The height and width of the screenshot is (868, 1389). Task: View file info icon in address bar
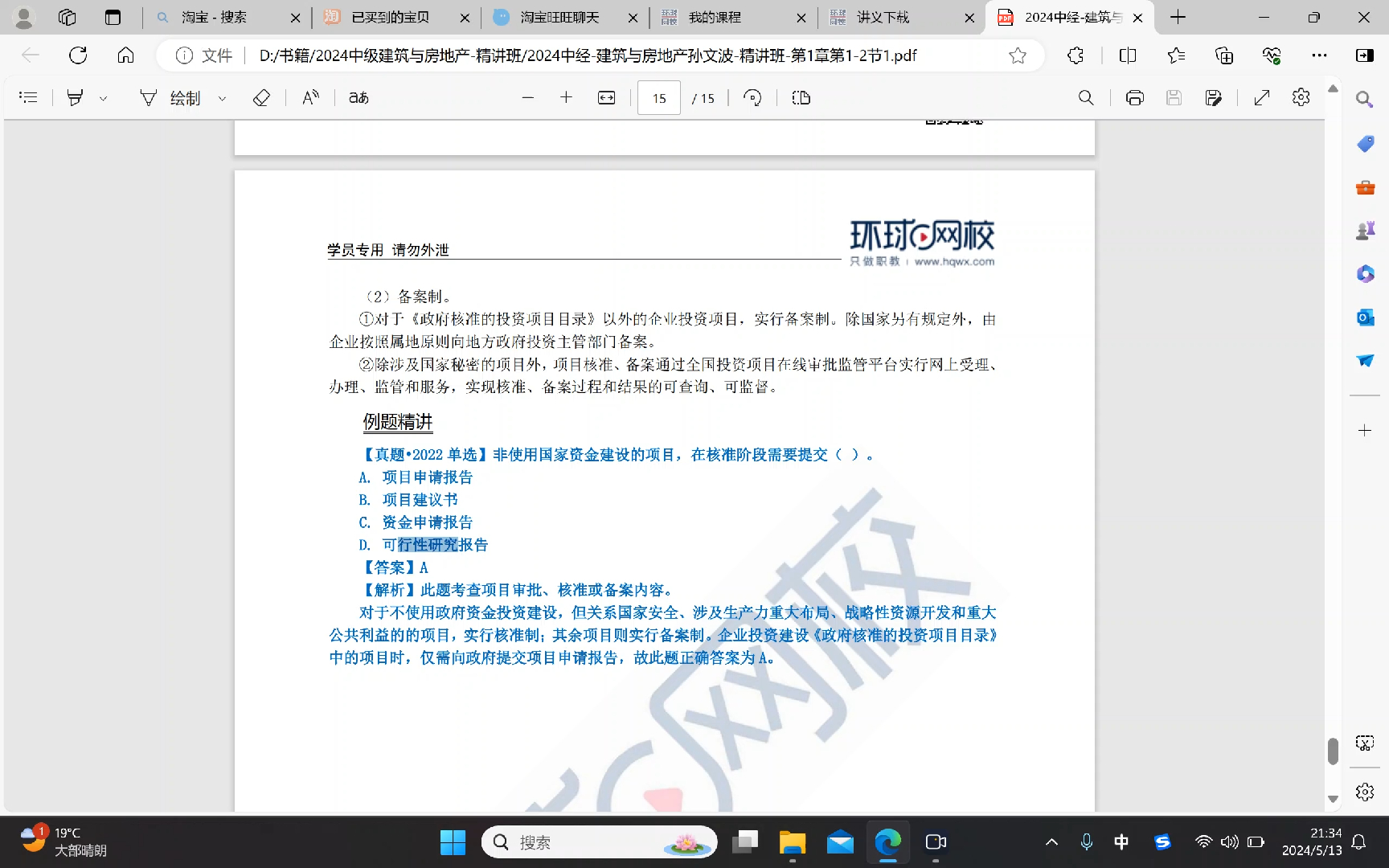click(x=184, y=55)
